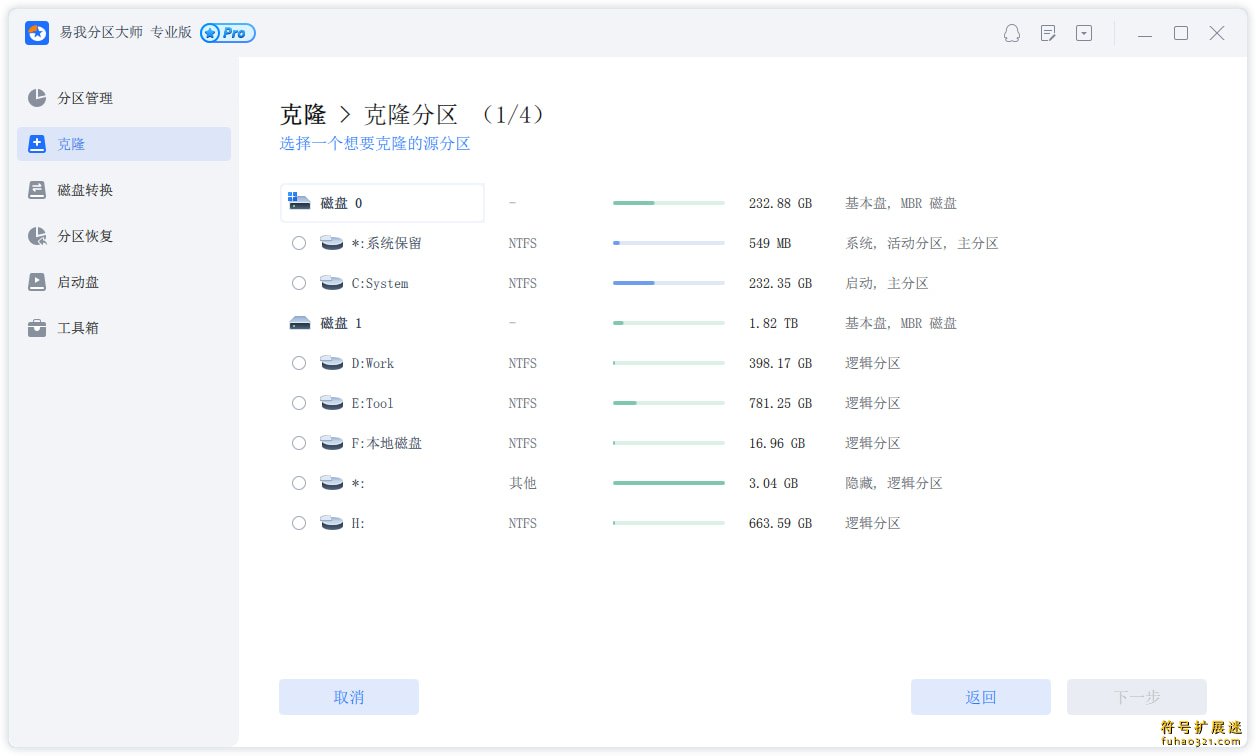Click 系统, 活动分区, 主分区 description
The image size is (1256, 756).
[922, 243]
